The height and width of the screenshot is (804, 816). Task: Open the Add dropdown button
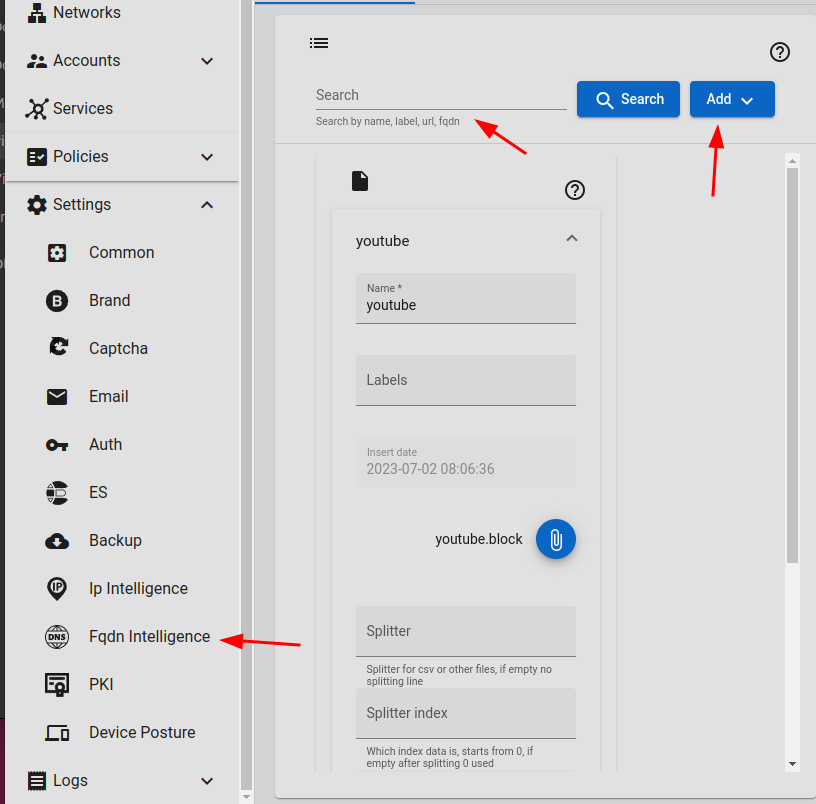tap(732, 99)
